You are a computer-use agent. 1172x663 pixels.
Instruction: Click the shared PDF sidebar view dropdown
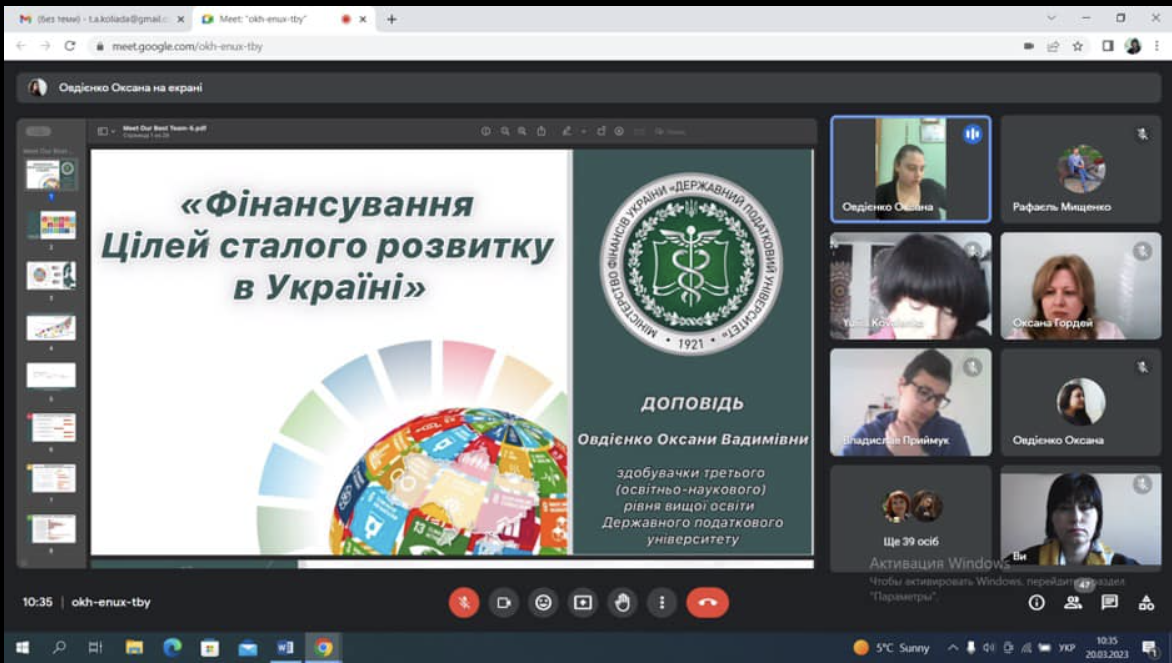[x=106, y=132]
